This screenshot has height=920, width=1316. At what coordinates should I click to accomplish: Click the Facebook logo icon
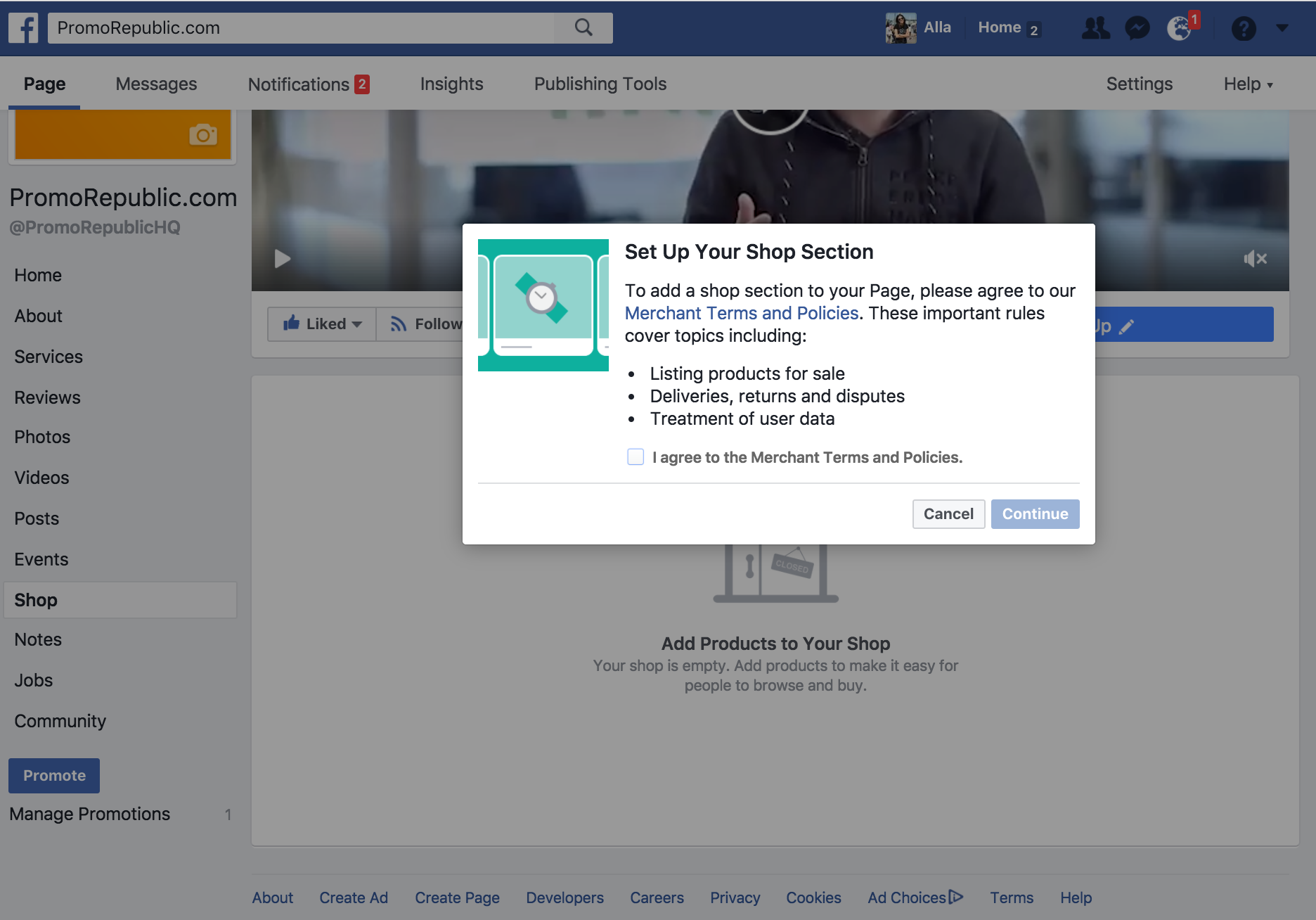click(23, 28)
